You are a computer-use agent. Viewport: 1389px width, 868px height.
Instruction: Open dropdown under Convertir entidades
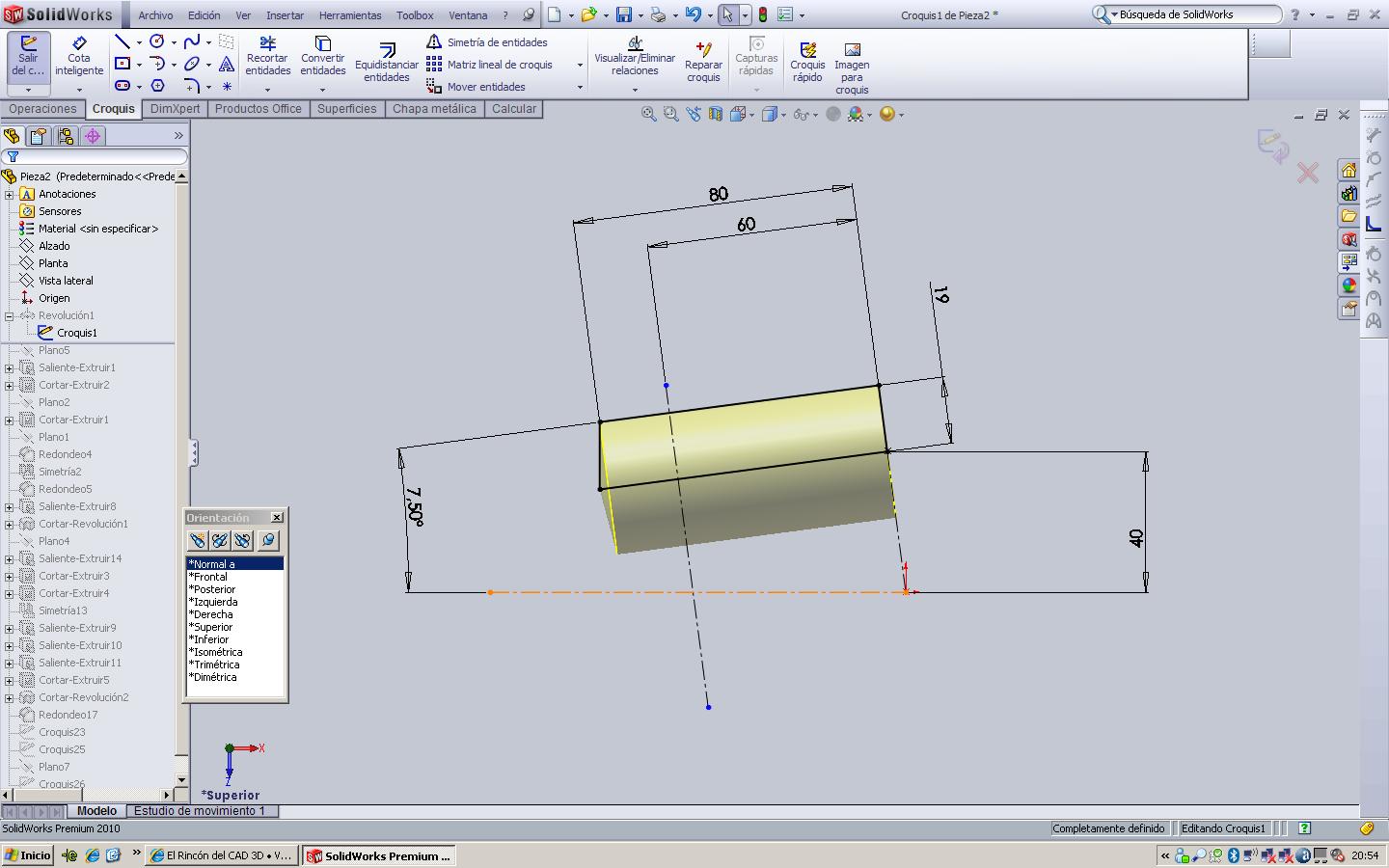(x=323, y=90)
